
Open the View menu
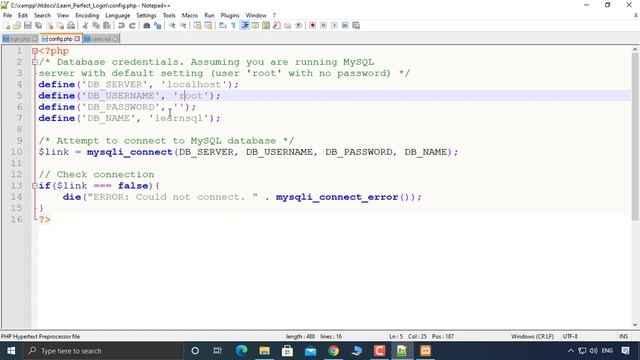click(x=63, y=15)
